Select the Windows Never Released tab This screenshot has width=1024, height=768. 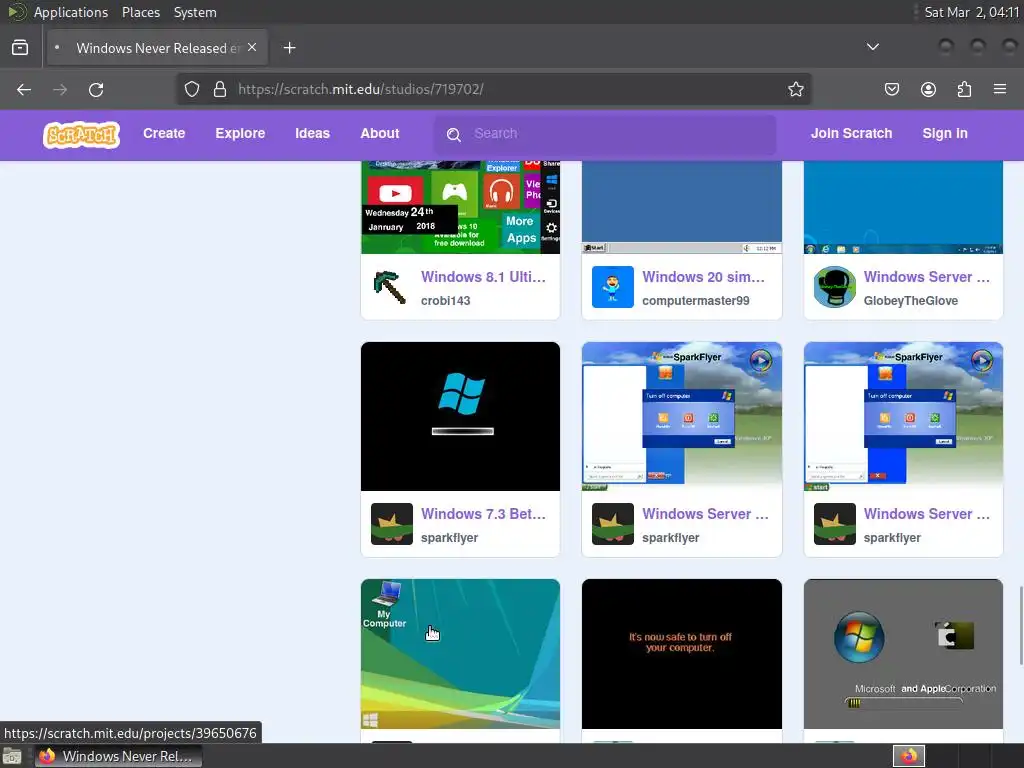pyautogui.click(x=157, y=48)
